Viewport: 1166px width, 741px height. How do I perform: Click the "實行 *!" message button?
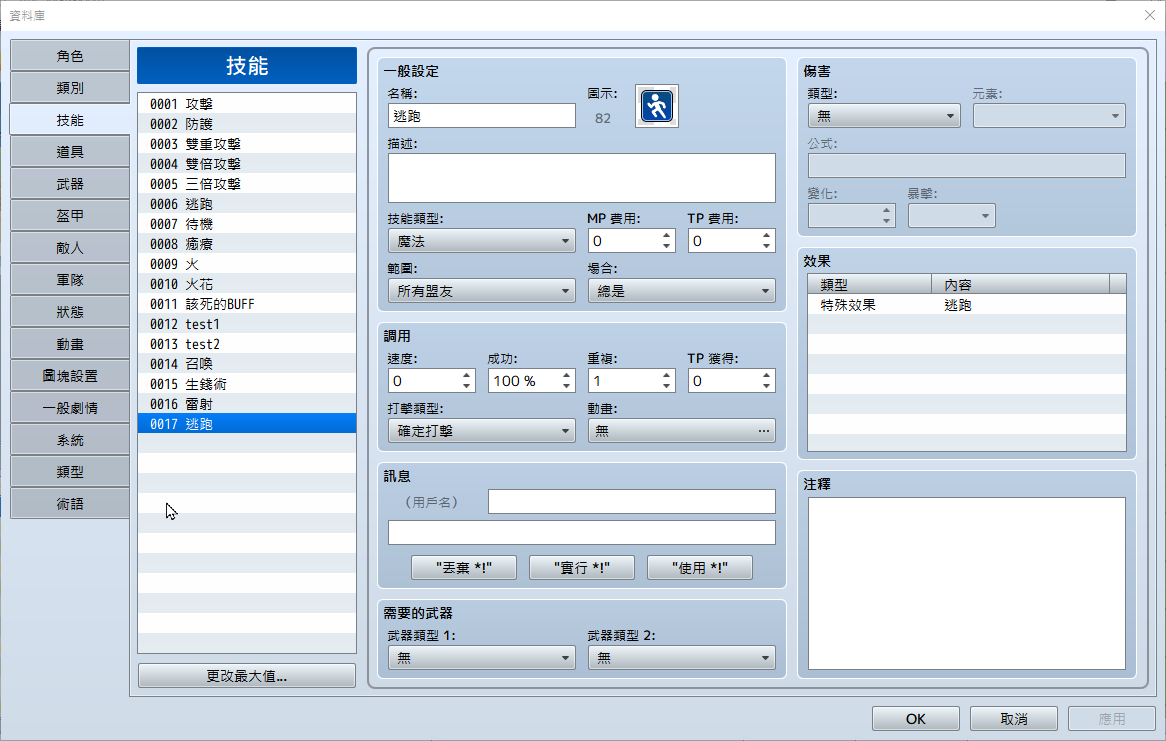[x=582, y=568]
